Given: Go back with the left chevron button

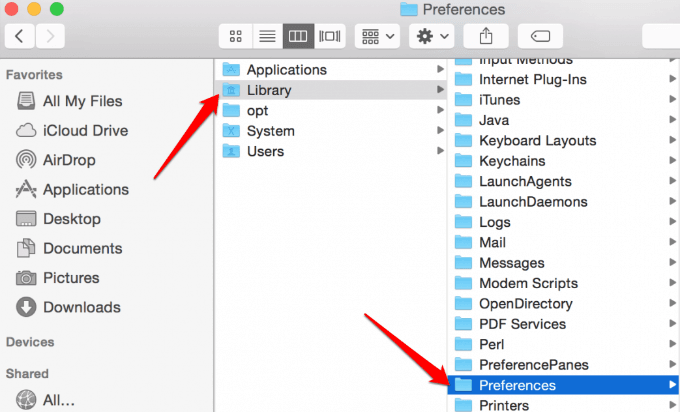Looking at the screenshot, I should [20, 36].
